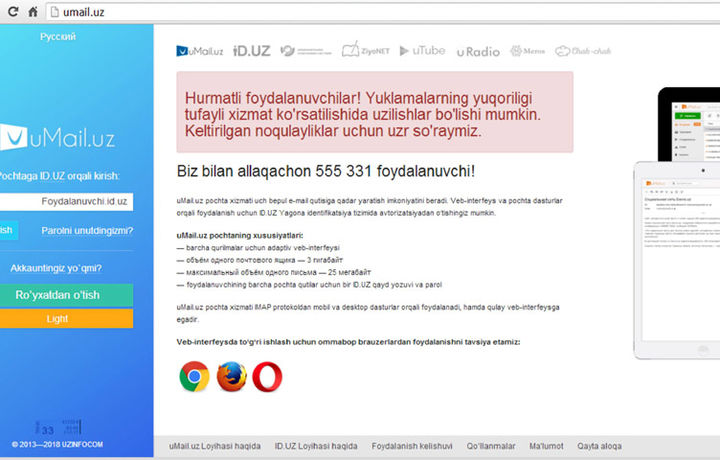Image resolution: width=720 pixels, height=460 pixels.
Task: Click the '© 2013—2018 UZINFOCOM' copyright text
Action: [x=57, y=444]
